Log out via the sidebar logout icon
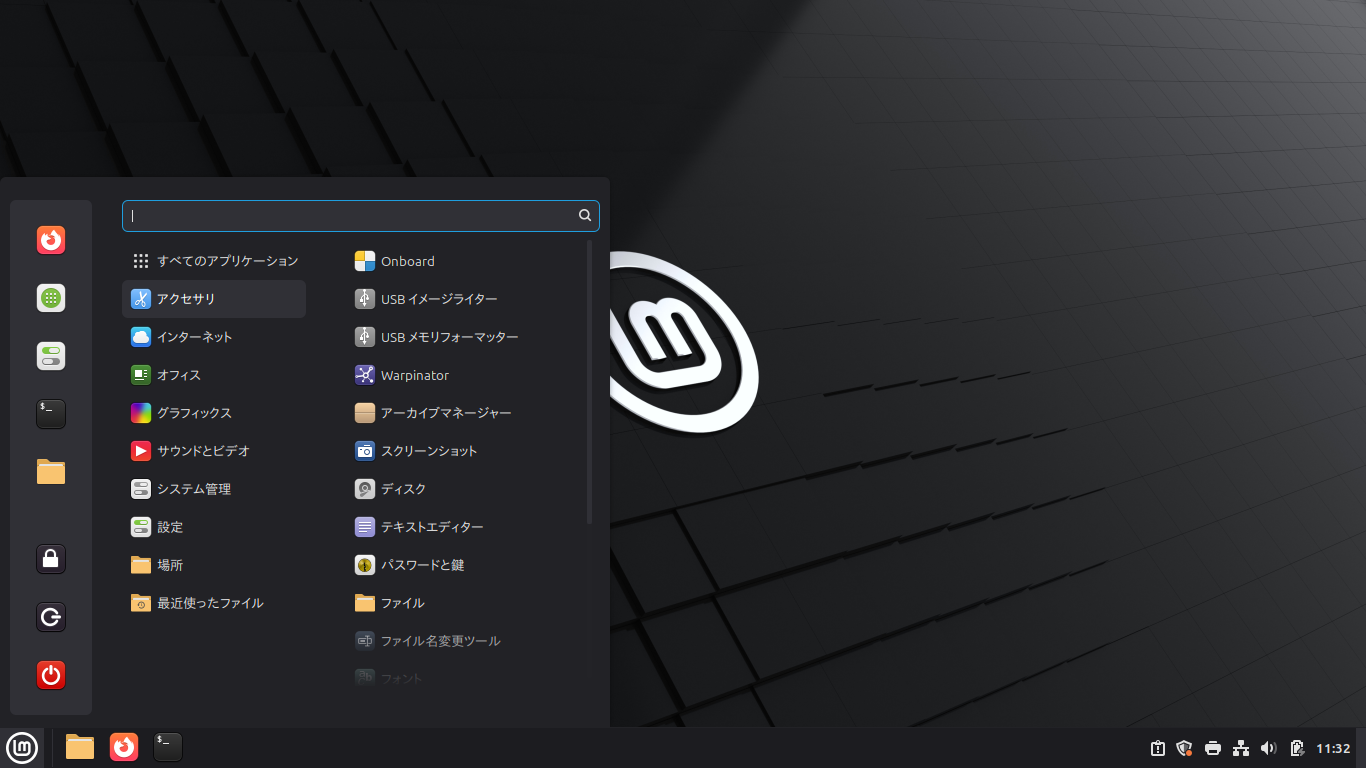The image size is (1366, 768). pos(50,617)
